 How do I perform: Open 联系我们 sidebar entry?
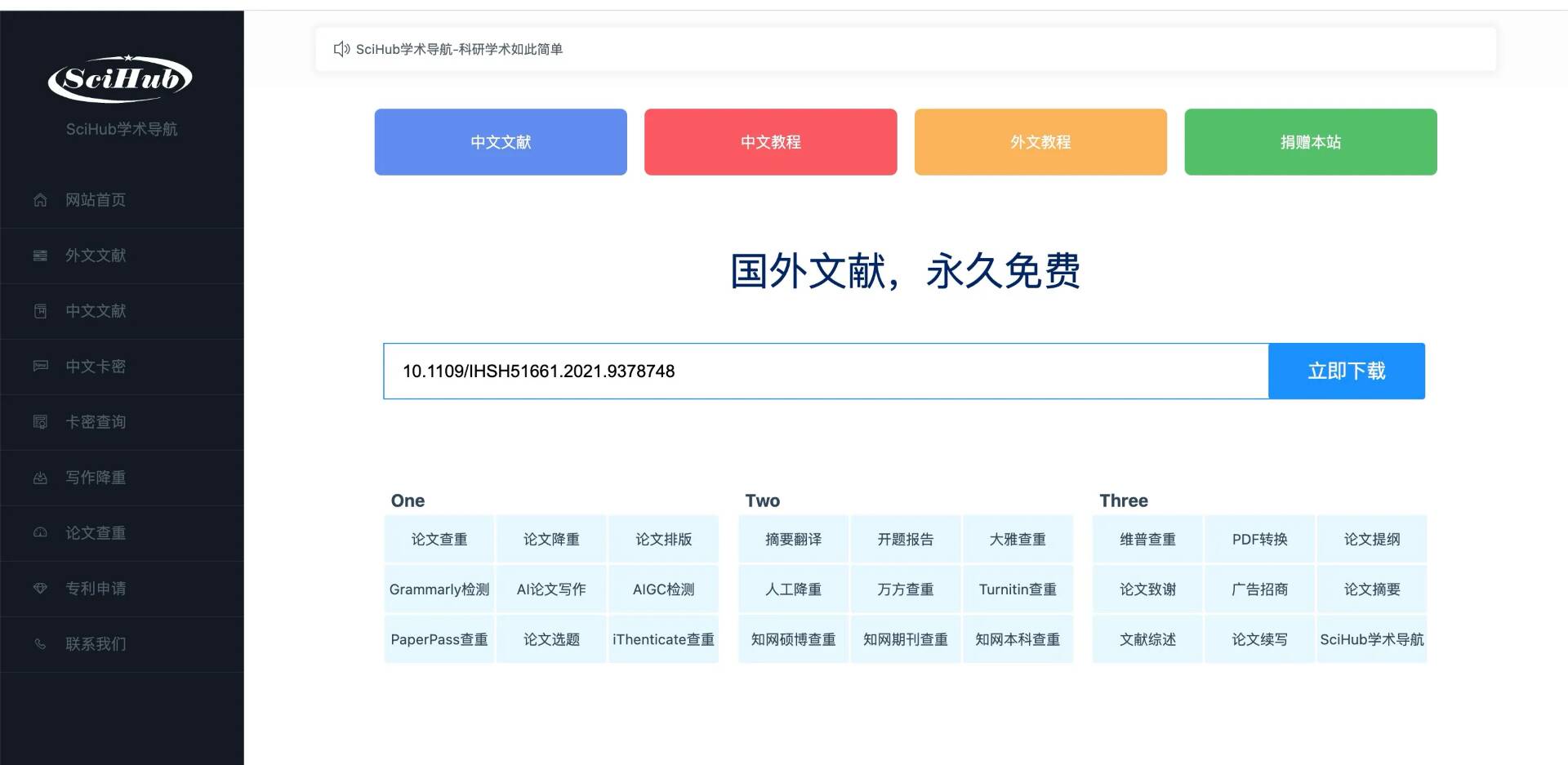pyautogui.click(x=122, y=644)
